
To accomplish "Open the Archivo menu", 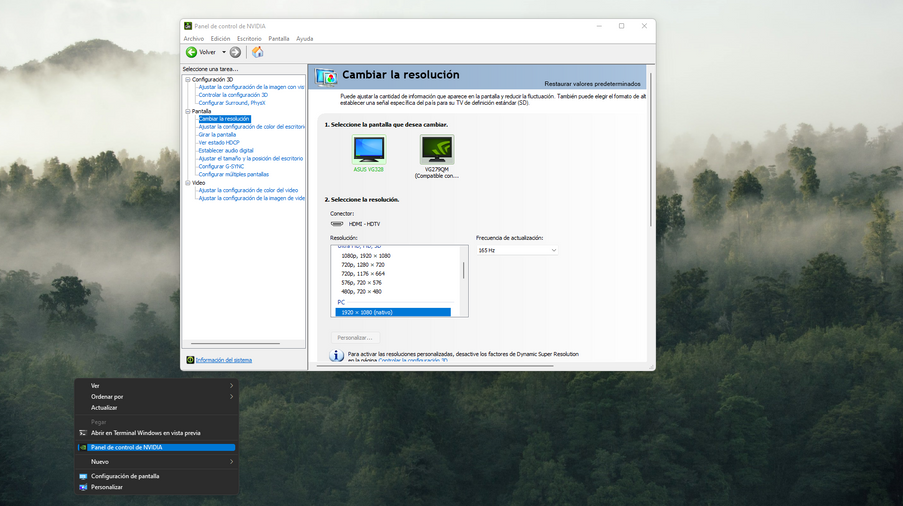I will click(x=194, y=39).
